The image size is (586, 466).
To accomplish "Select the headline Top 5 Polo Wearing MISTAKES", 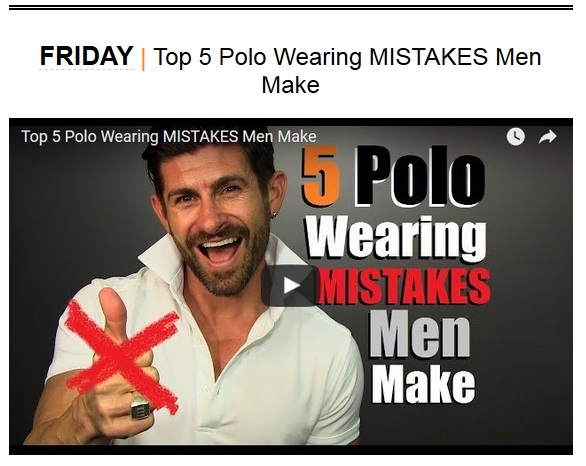I will [320, 57].
